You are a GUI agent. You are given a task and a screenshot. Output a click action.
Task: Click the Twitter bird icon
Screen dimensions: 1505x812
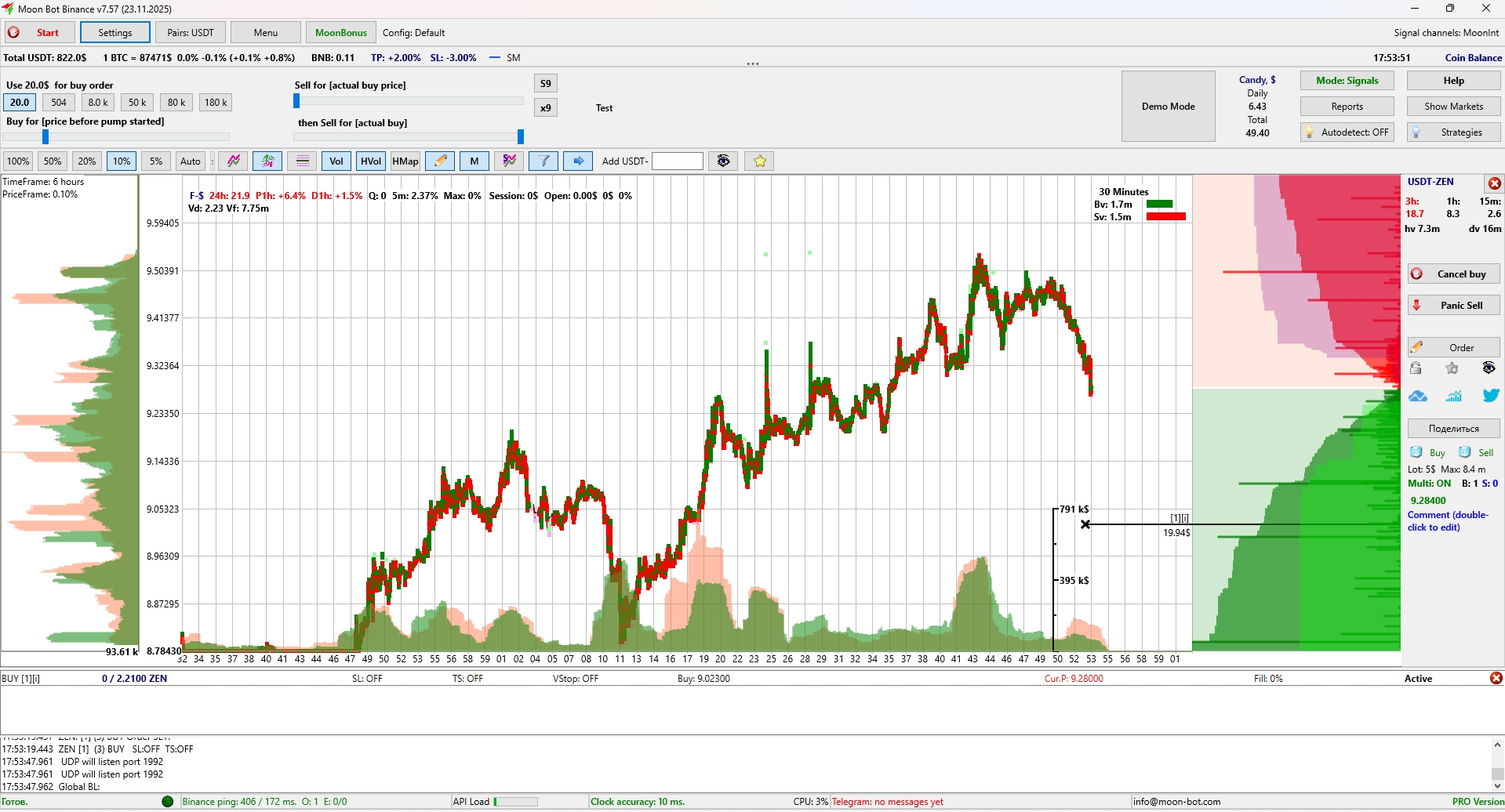pos(1489,396)
